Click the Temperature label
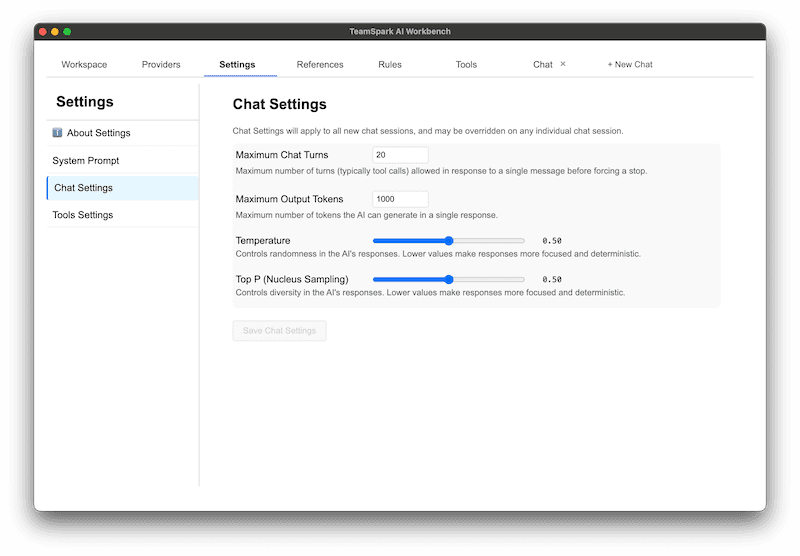This screenshot has height=556, width=800. click(263, 241)
